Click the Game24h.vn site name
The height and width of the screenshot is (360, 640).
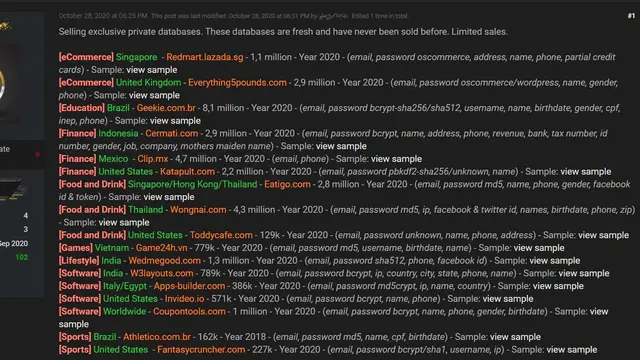pyautogui.click(x=162, y=248)
